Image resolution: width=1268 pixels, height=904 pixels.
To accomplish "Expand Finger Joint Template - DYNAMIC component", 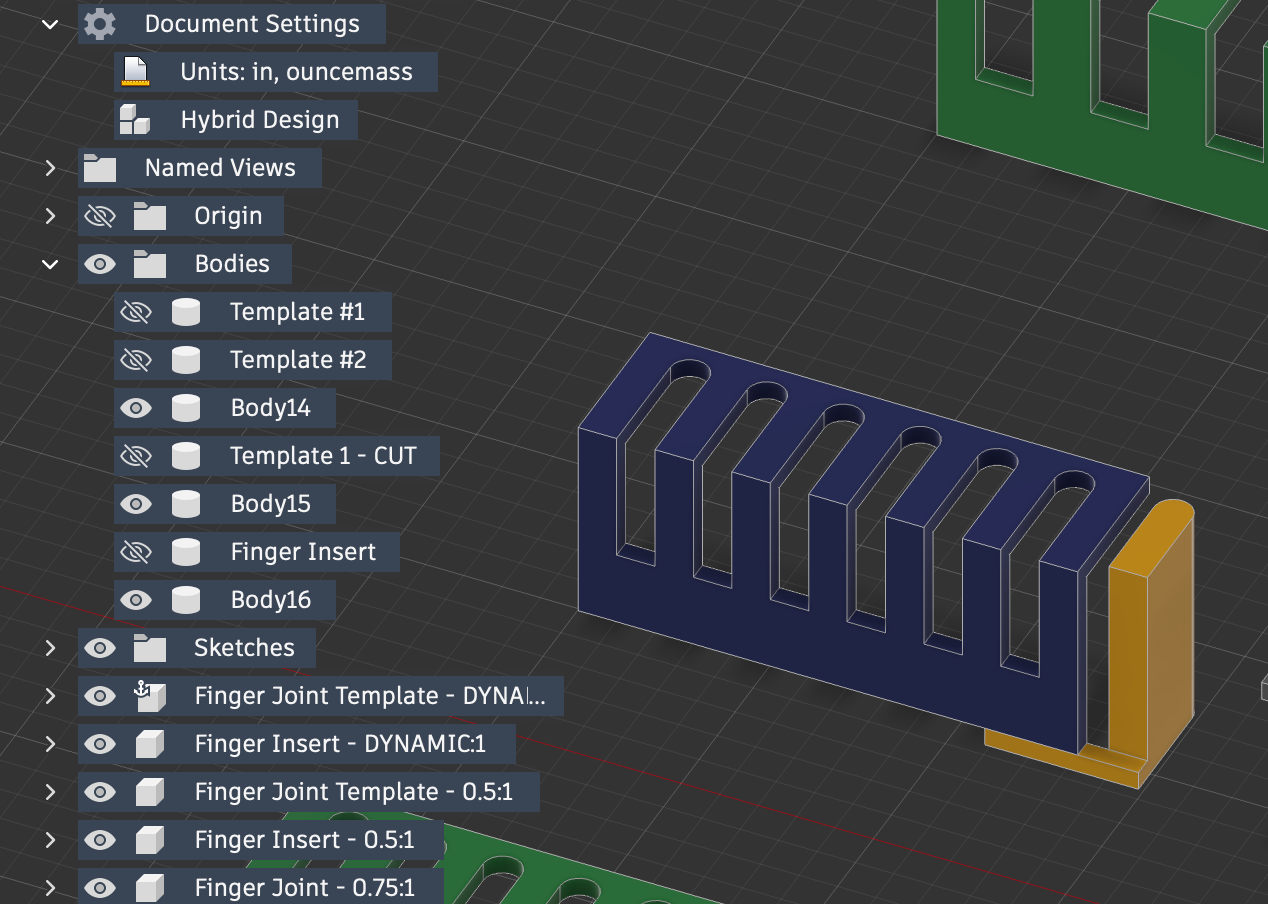I will 50,696.
